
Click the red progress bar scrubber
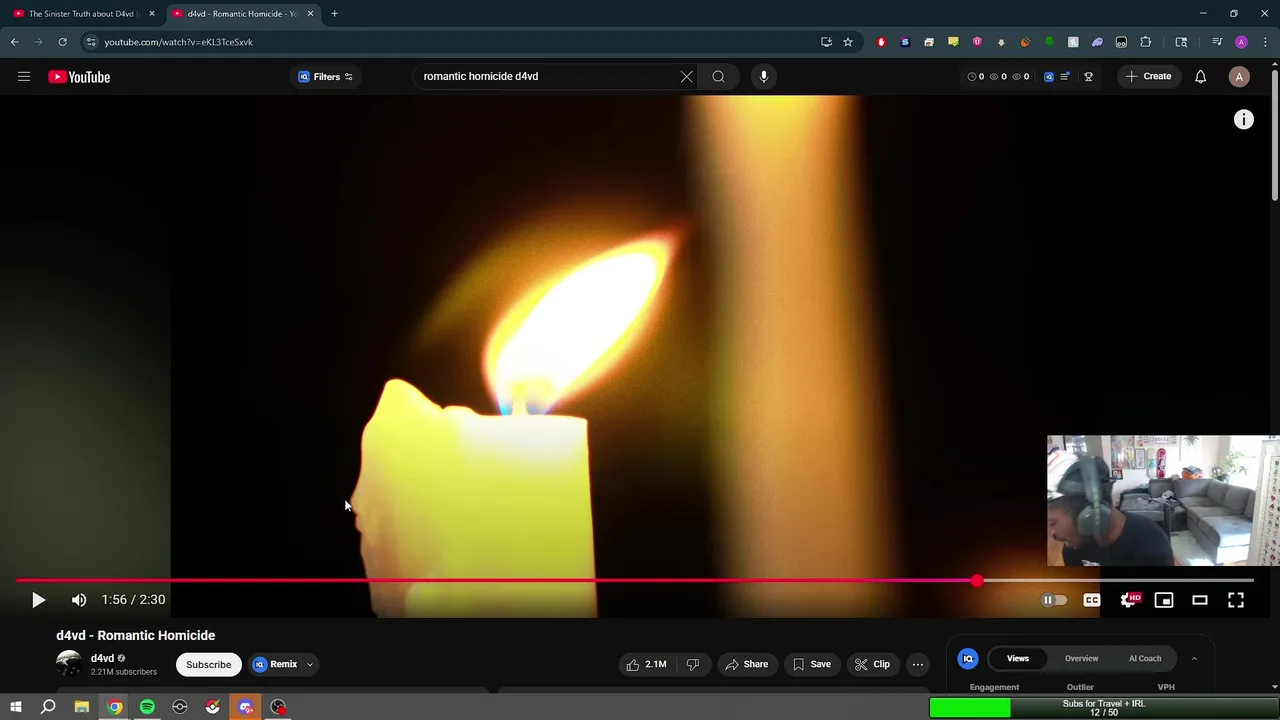point(977,580)
